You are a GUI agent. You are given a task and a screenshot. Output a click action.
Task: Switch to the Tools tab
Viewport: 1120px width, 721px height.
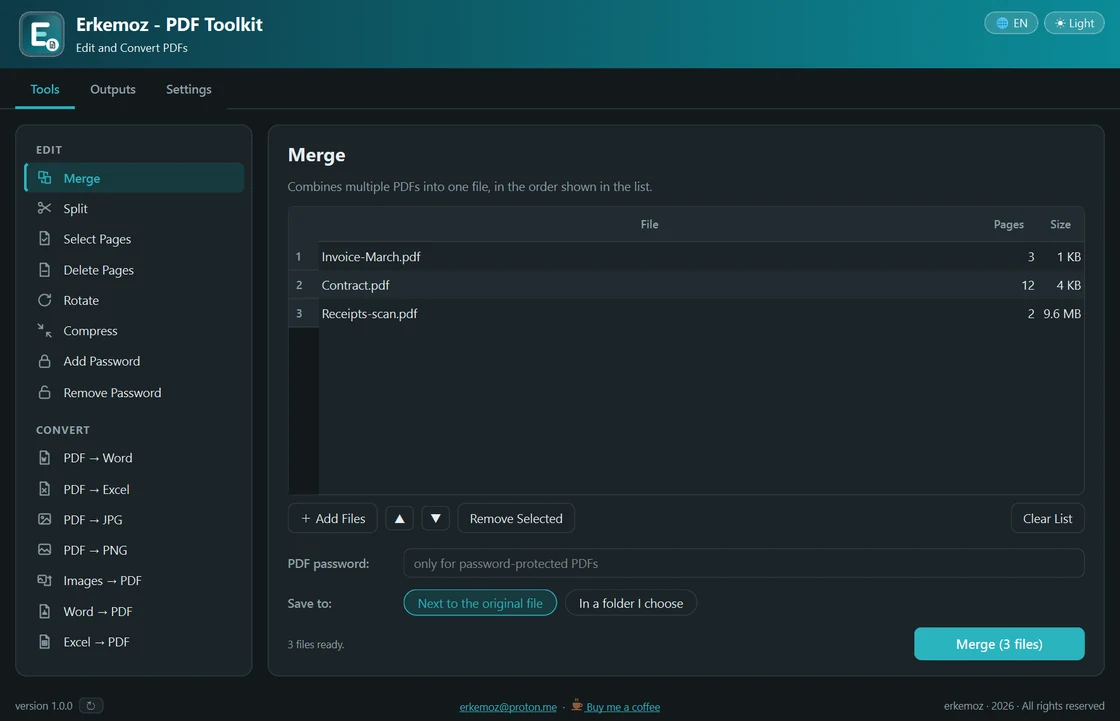[x=45, y=89]
